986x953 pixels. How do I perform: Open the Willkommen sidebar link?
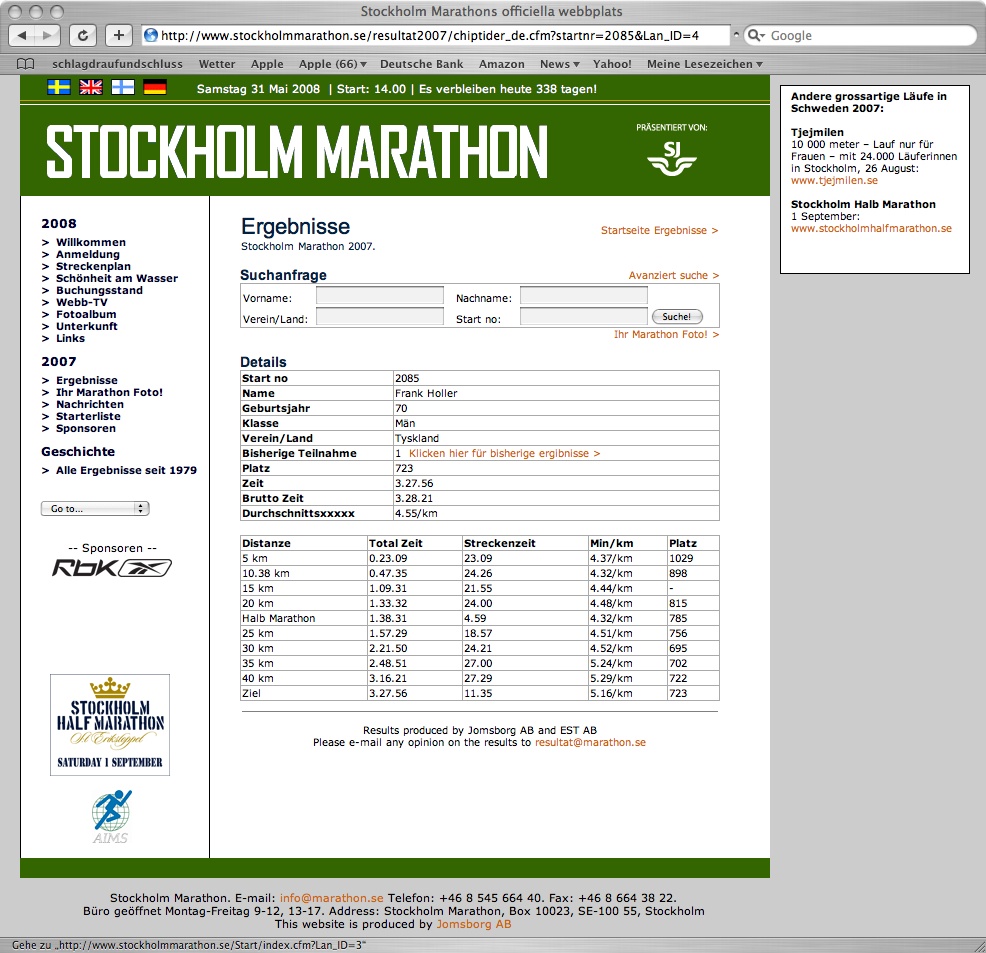point(91,243)
